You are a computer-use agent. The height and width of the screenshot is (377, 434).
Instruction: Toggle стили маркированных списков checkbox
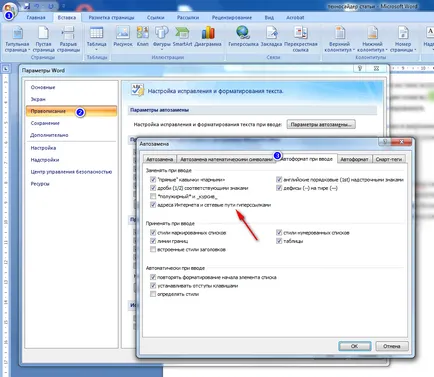pyautogui.click(x=153, y=233)
